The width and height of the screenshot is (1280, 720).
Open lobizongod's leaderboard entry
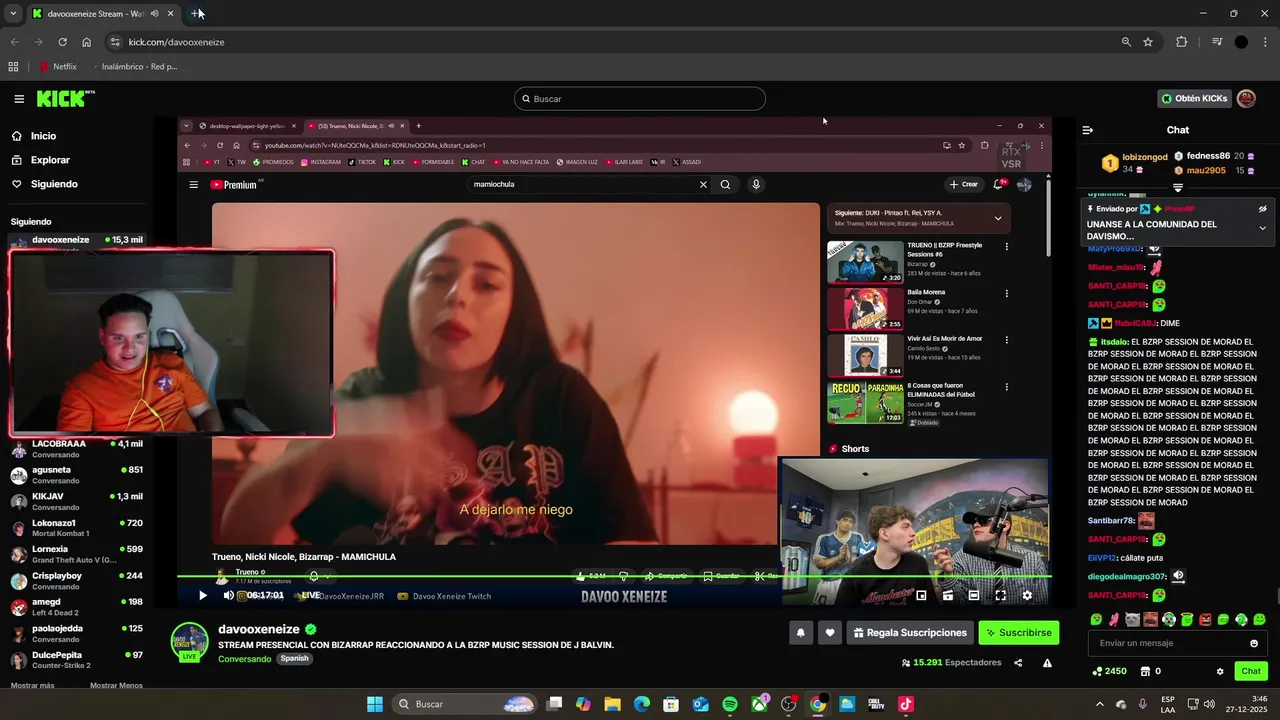1135,163
